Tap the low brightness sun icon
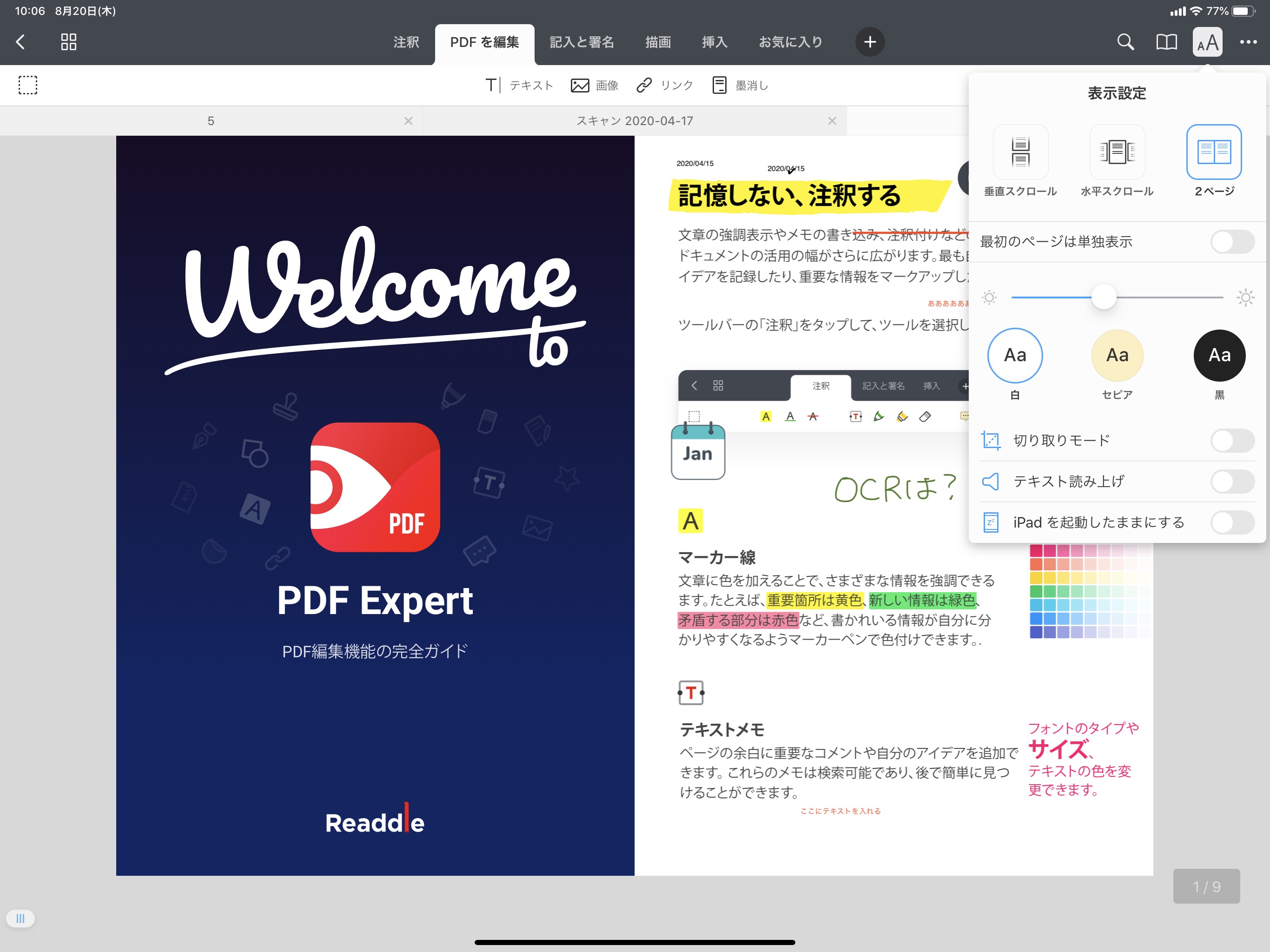 pos(989,297)
